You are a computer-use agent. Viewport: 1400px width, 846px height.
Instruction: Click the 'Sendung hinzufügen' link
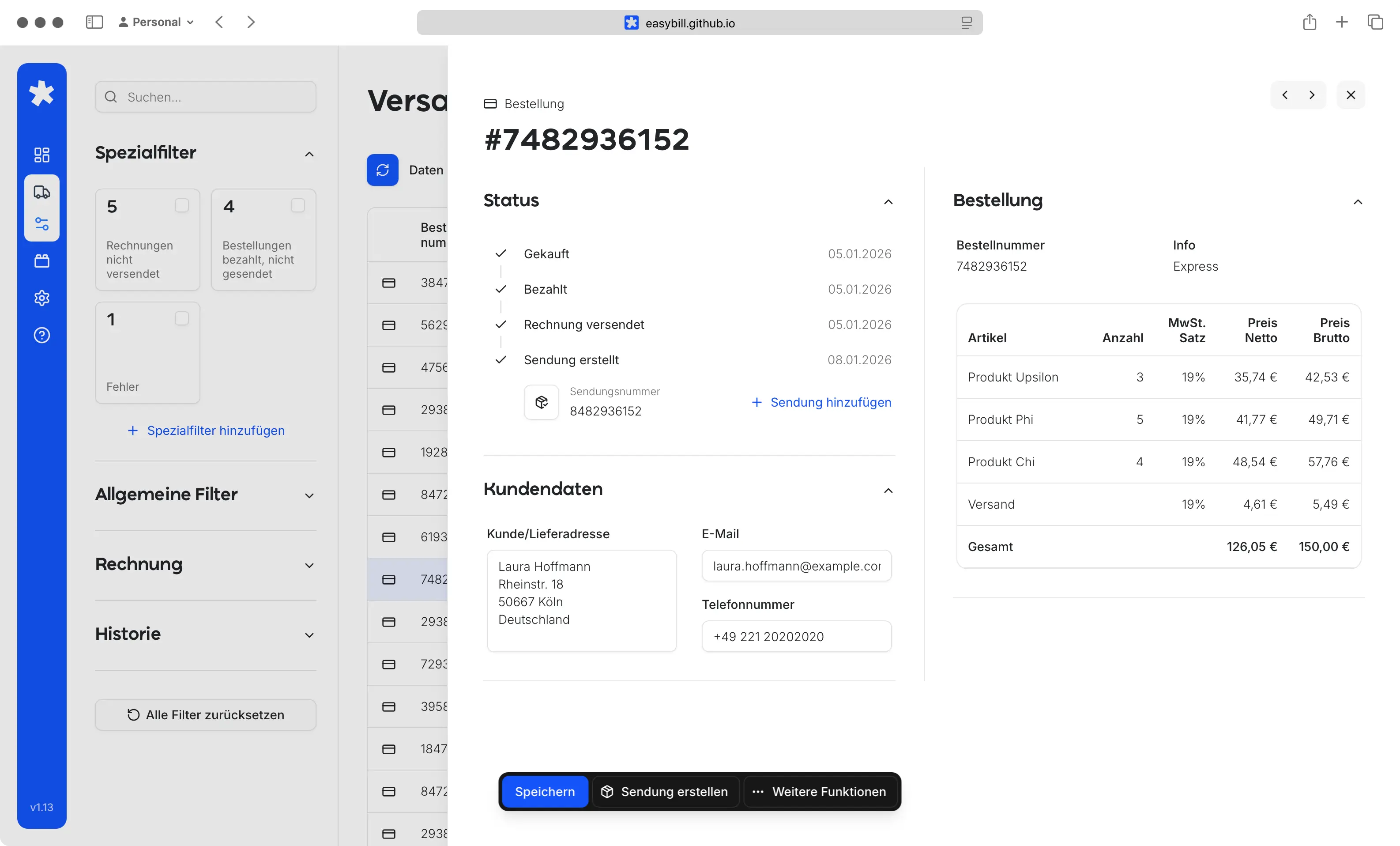coord(821,403)
